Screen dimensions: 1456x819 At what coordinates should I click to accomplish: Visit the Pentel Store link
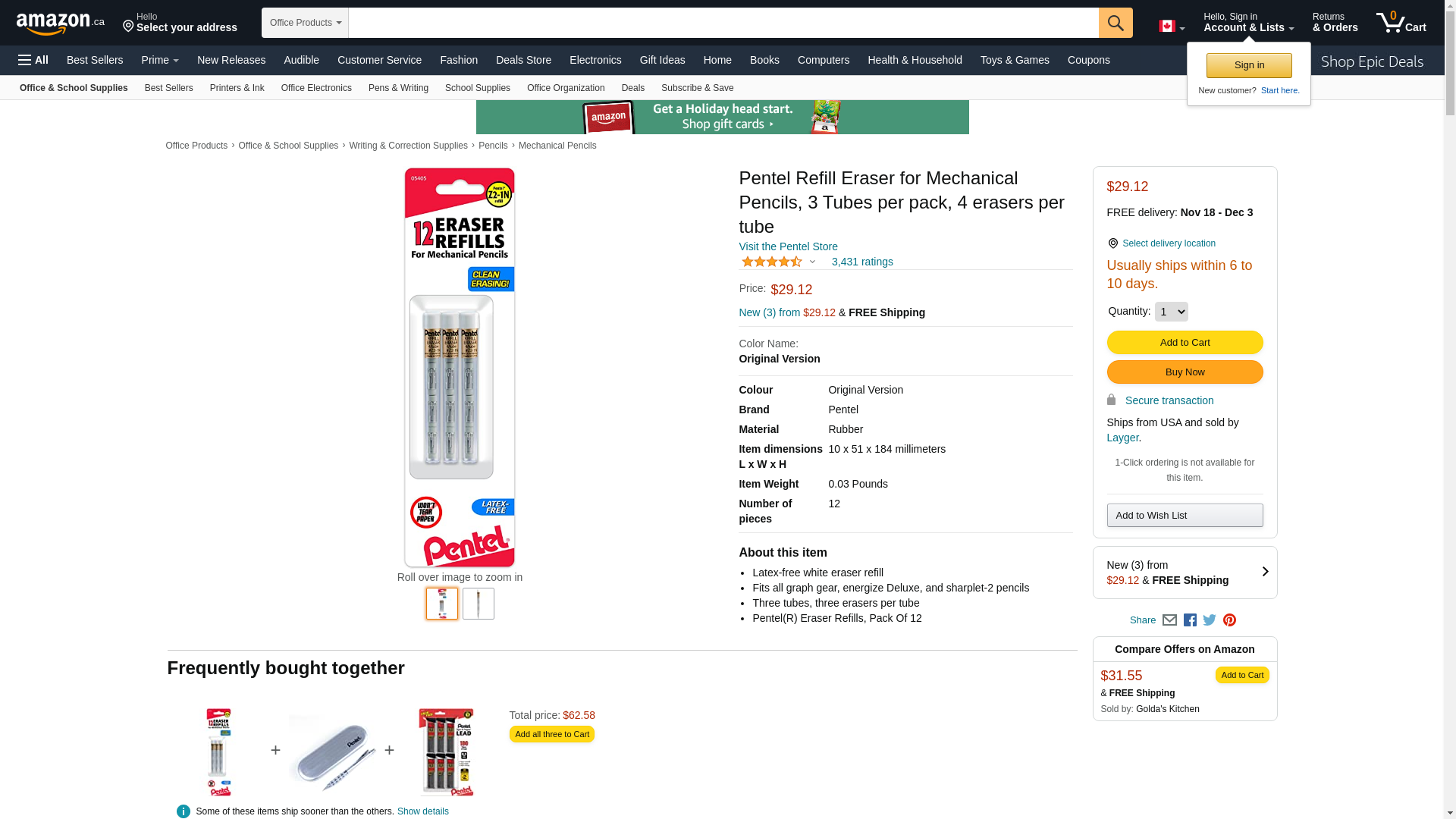click(x=788, y=246)
